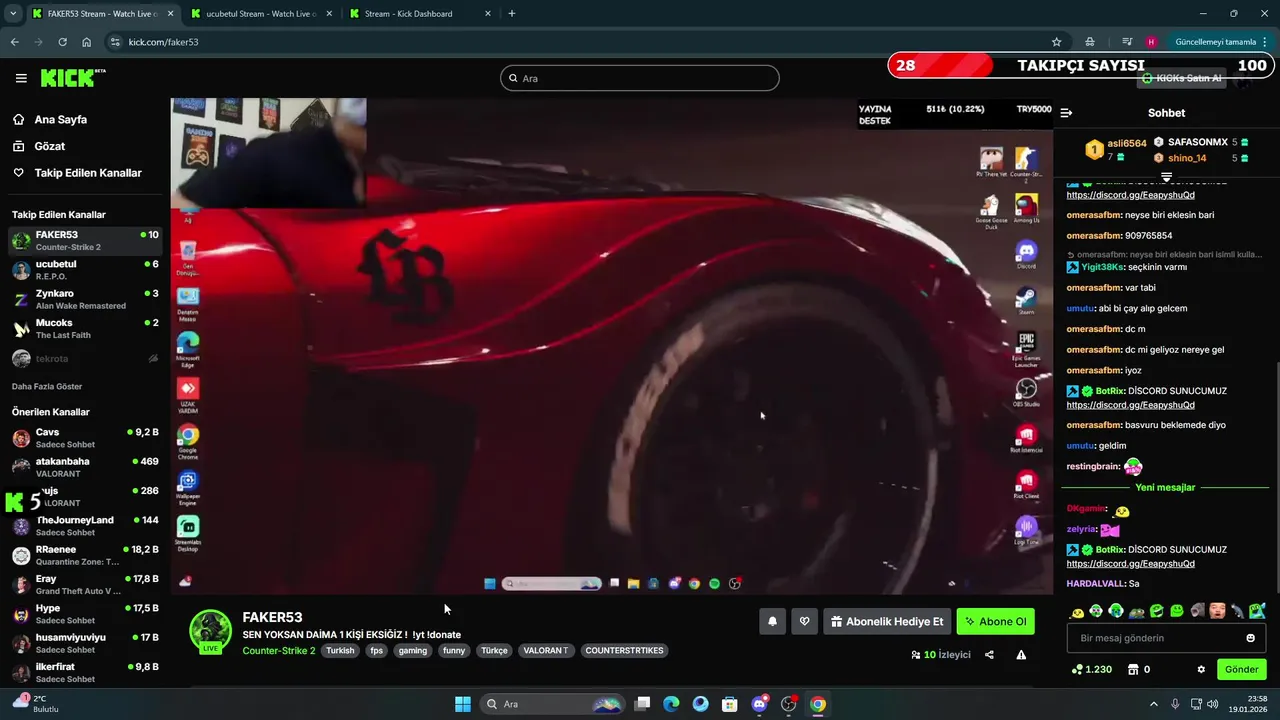Click the share stream icon
This screenshot has height=720, width=1280.
pos(989,655)
